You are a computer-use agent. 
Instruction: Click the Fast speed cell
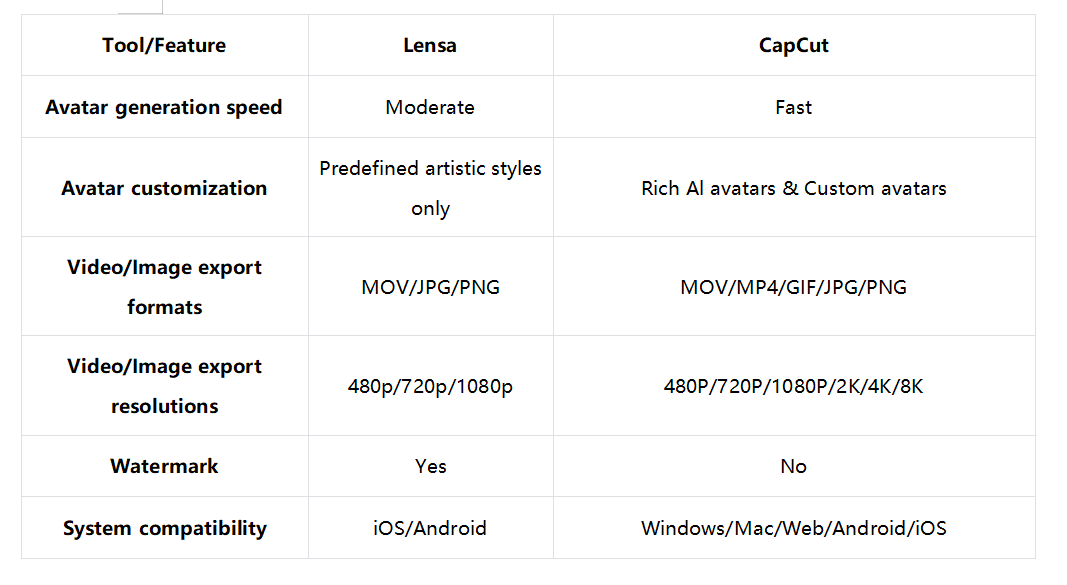pos(793,107)
